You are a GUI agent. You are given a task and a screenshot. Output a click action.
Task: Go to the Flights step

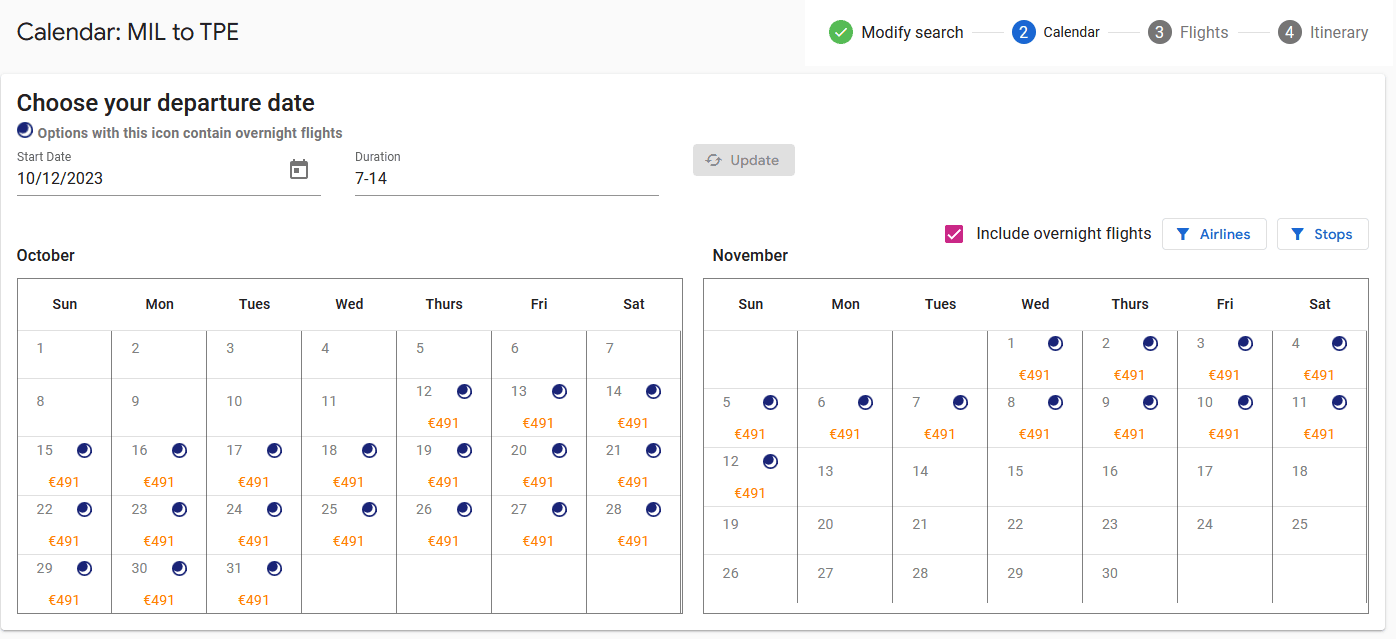[x=1188, y=32]
